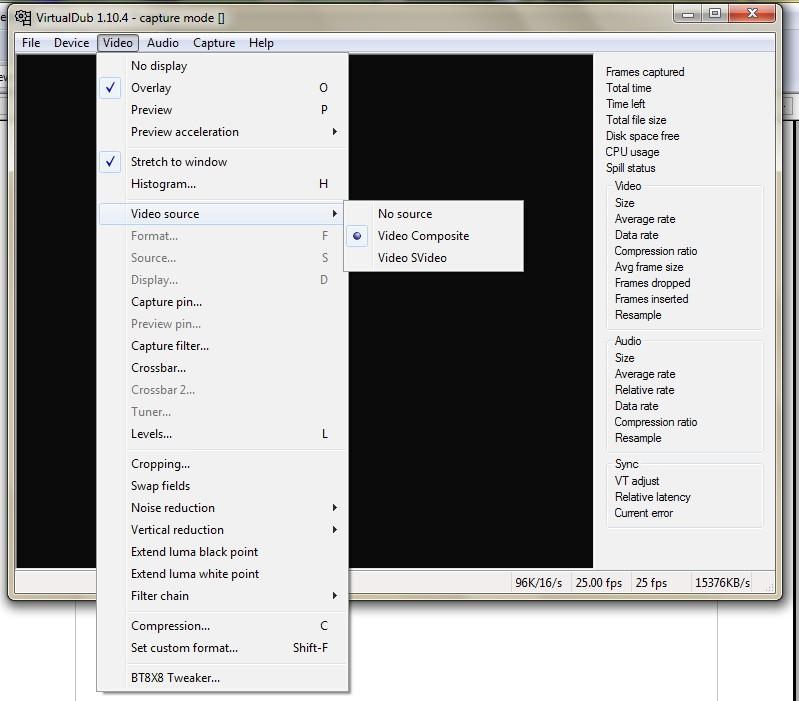
Task: Toggle Extend luma white point
Action: point(223,573)
